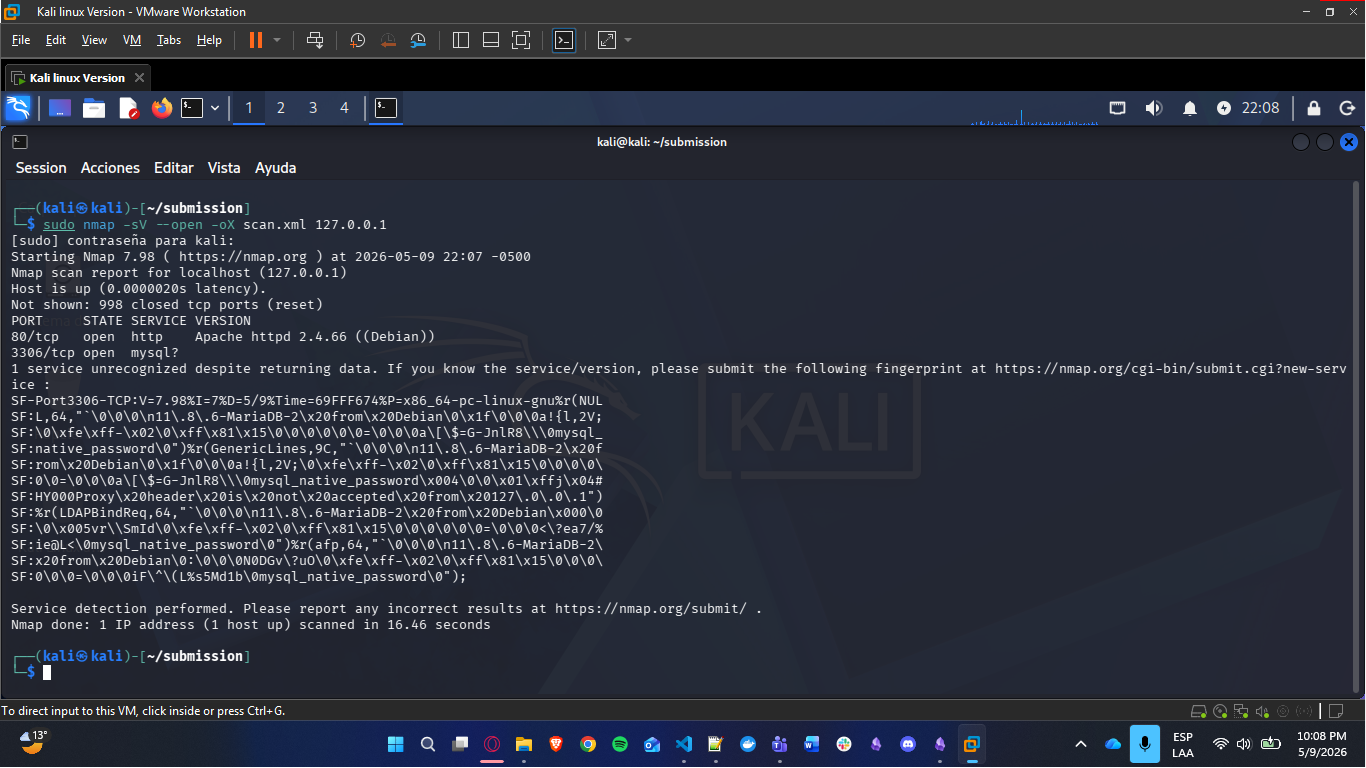Open the Kali file manager launcher
This screenshot has width=1366, height=768.
[x=94, y=108]
